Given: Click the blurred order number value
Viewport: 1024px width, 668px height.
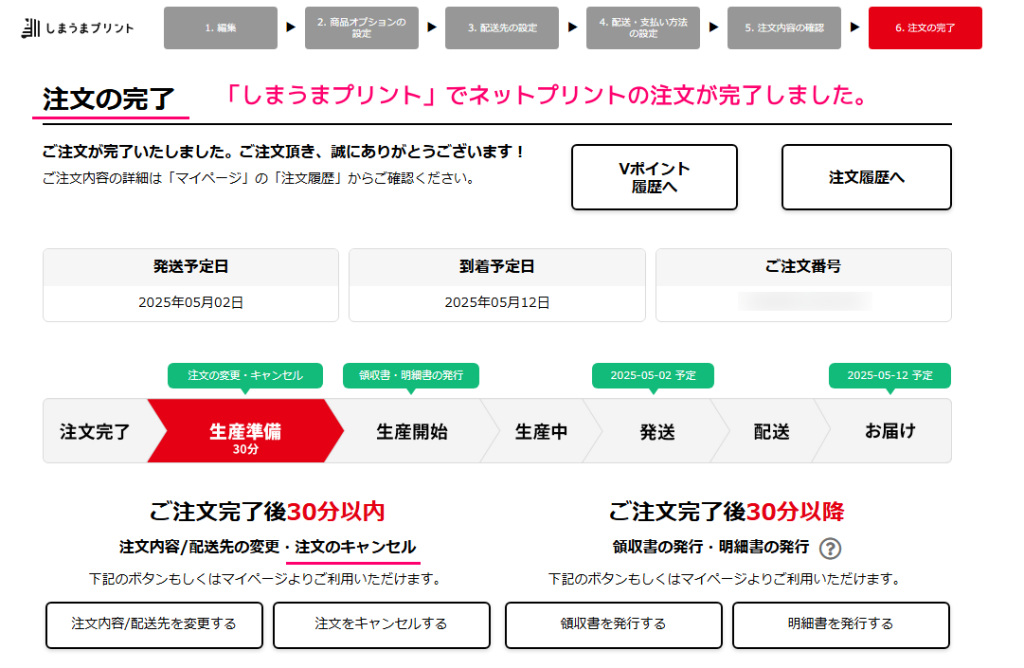Looking at the screenshot, I should click(x=805, y=302).
